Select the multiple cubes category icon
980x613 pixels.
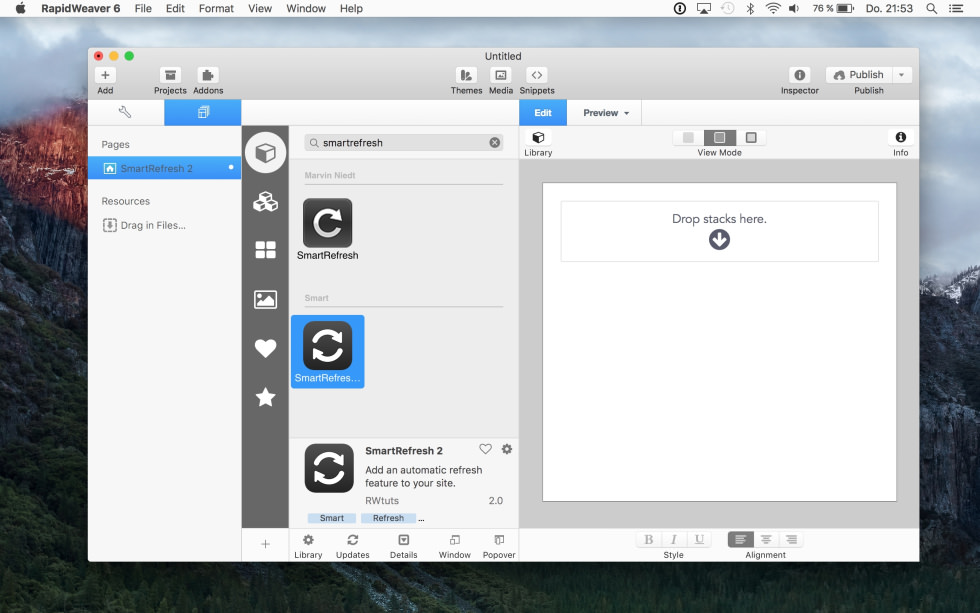click(266, 201)
